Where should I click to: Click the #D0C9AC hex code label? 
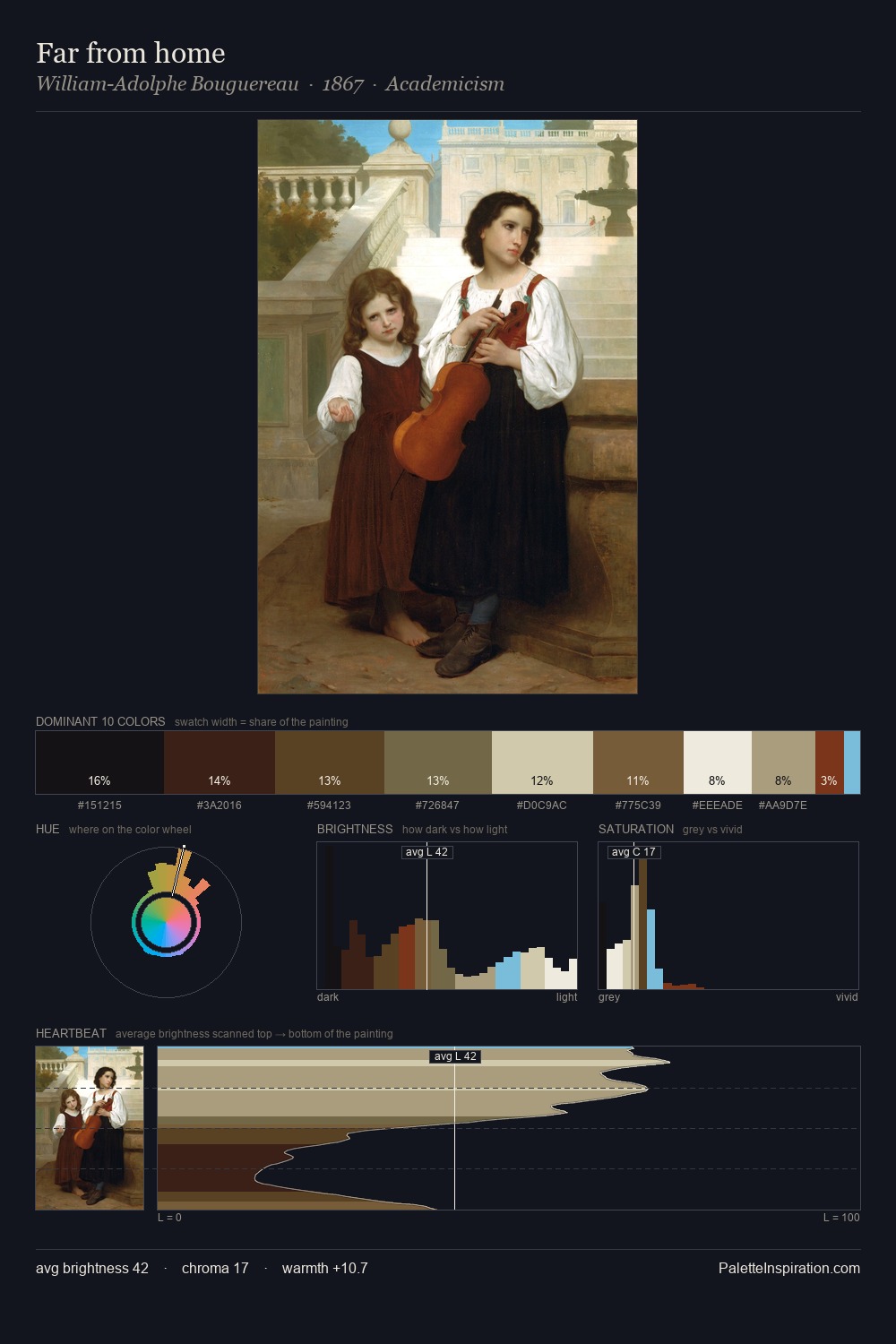[x=542, y=806]
